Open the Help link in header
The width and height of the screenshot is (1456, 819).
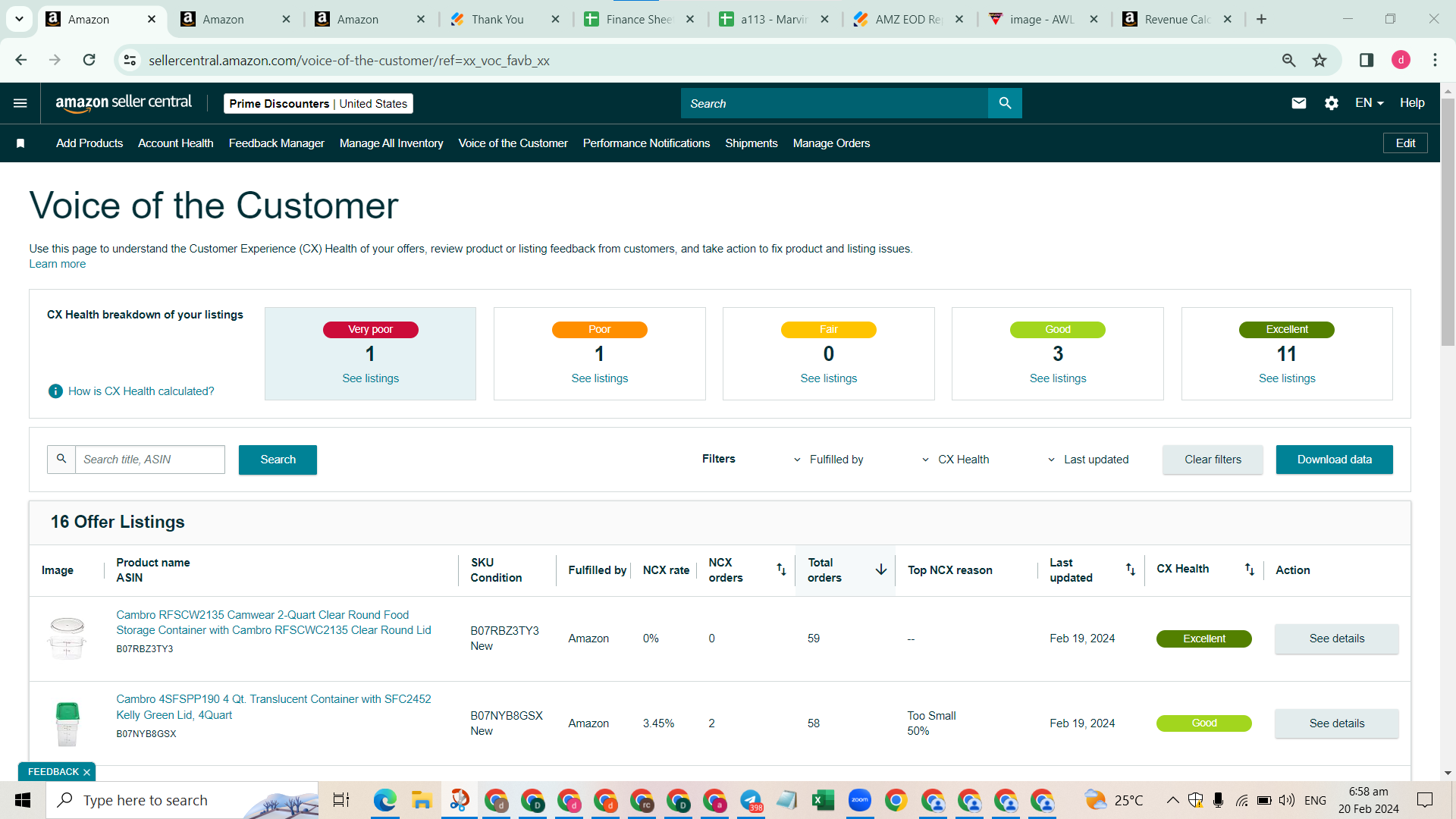1412,103
